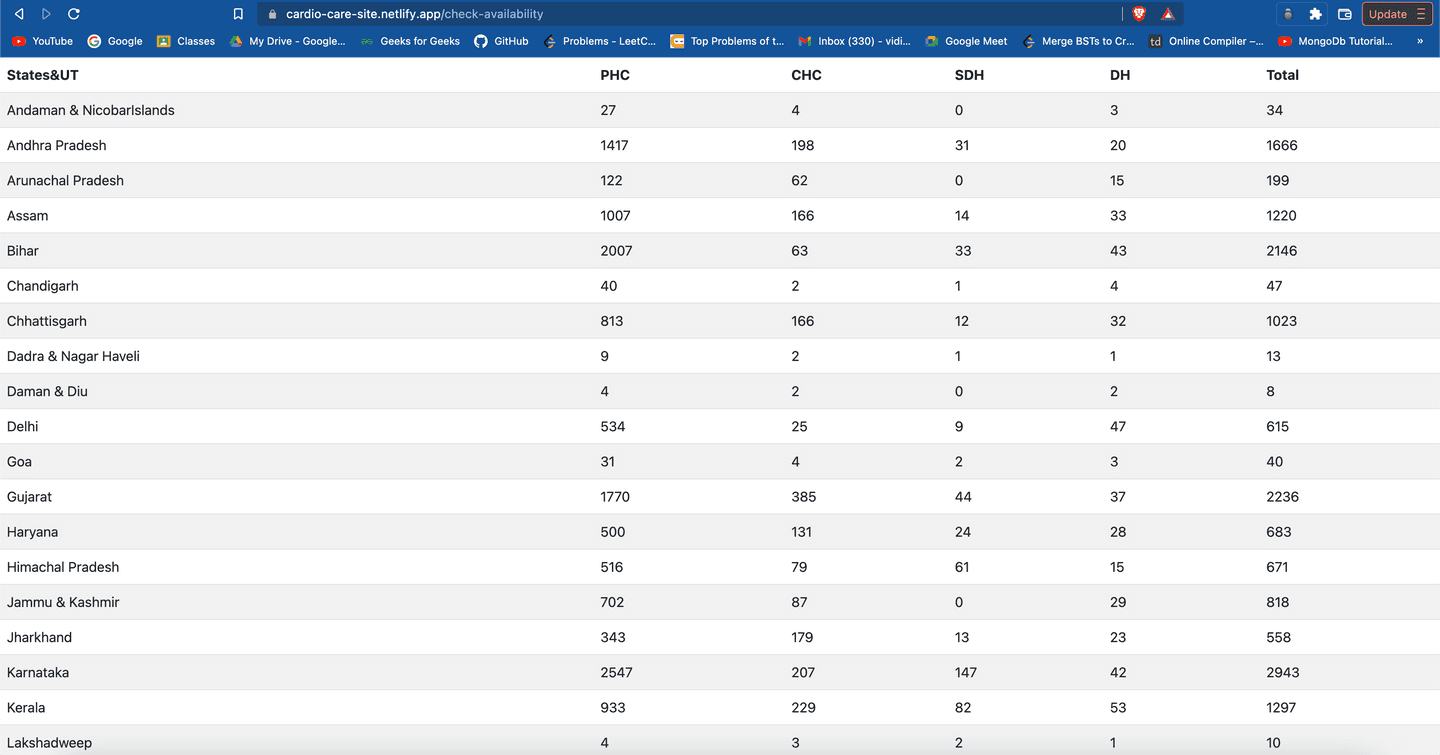Go back using the browser back arrow

click(19, 14)
